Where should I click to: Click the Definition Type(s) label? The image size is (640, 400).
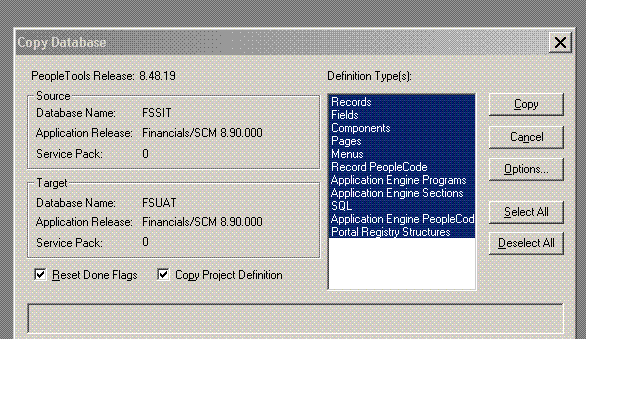pos(369,76)
